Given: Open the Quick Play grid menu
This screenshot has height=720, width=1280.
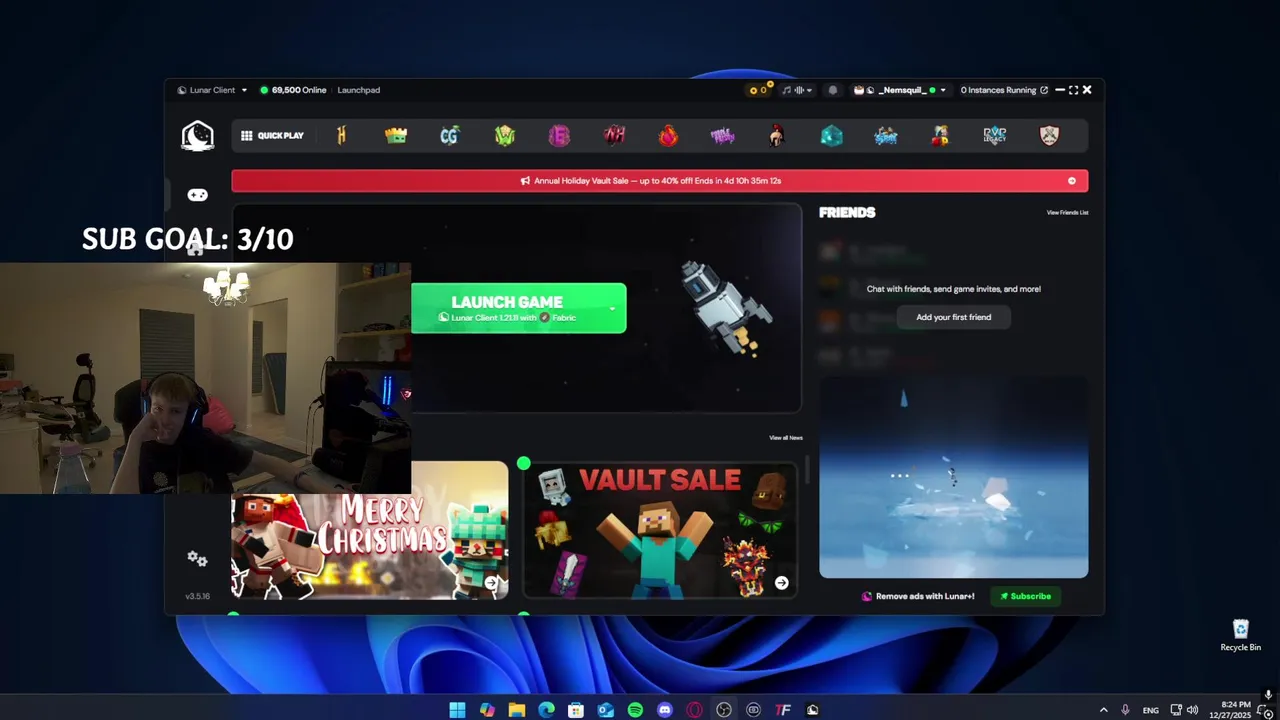Looking at the screenshot, I should click(x=272, y=136).
